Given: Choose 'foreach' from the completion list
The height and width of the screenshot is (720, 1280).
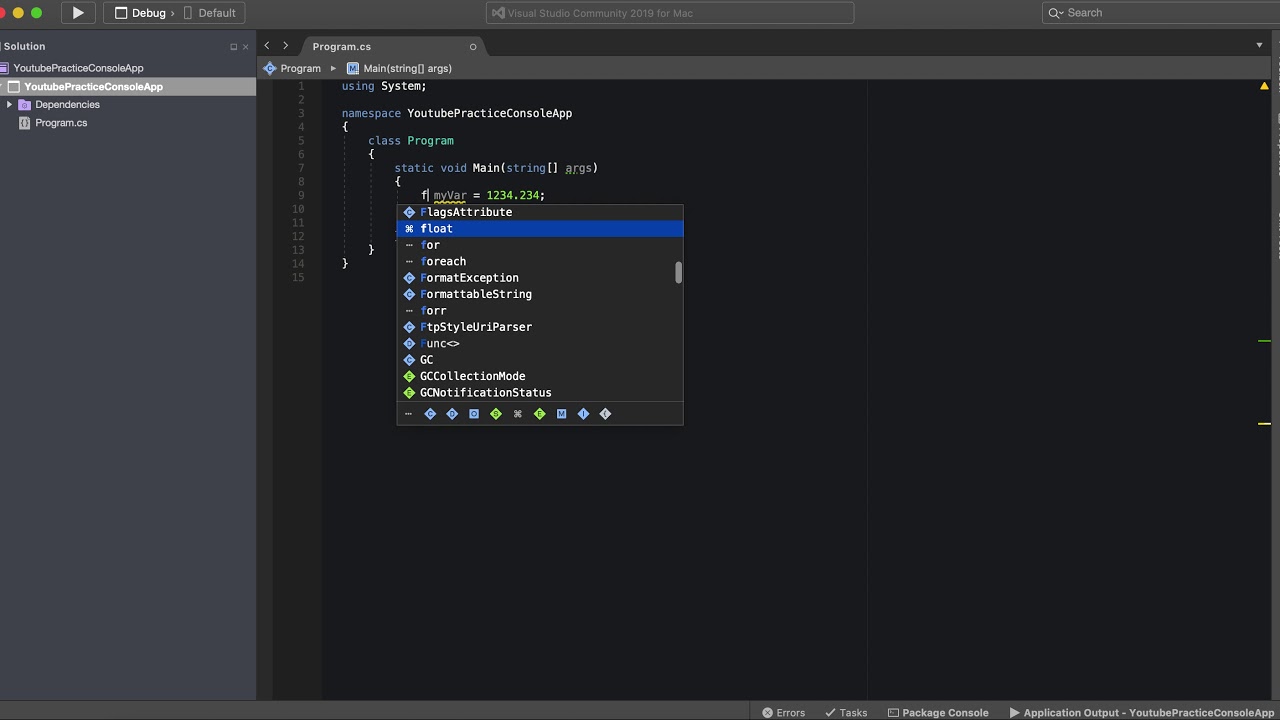Looking at the screenshot, I should 443,261.
